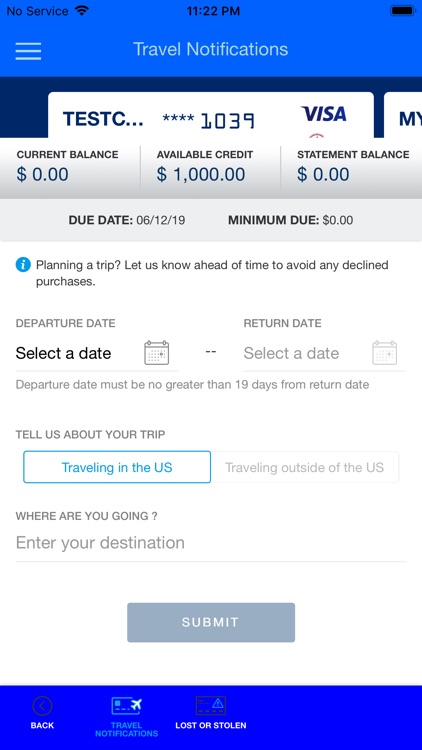Screen dimensions: 422x750
Task: View the Statement Balance amount
Action: (x=323, y=175)
